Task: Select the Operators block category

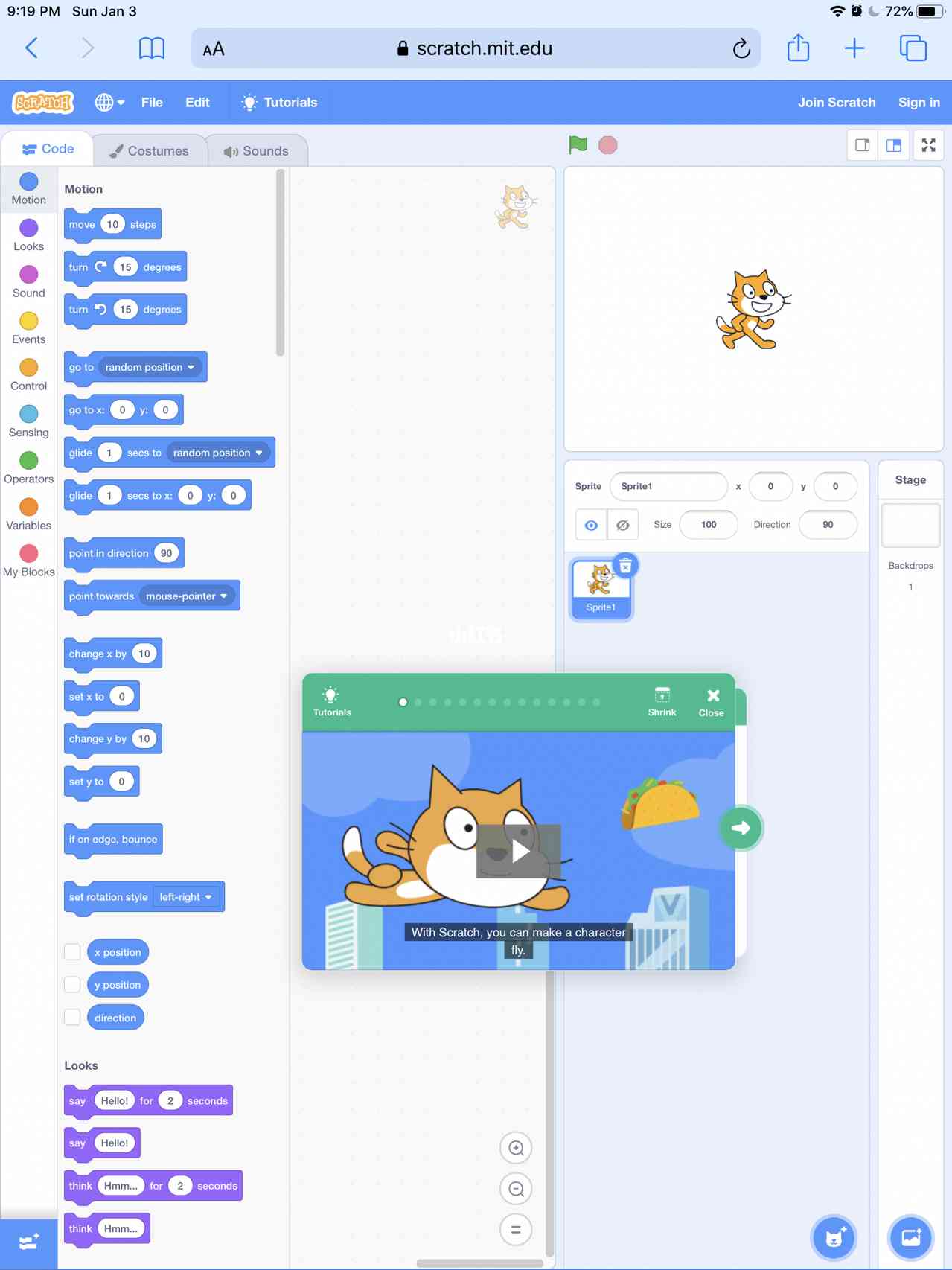Action: pyautogui.click(x=29, y=468)
